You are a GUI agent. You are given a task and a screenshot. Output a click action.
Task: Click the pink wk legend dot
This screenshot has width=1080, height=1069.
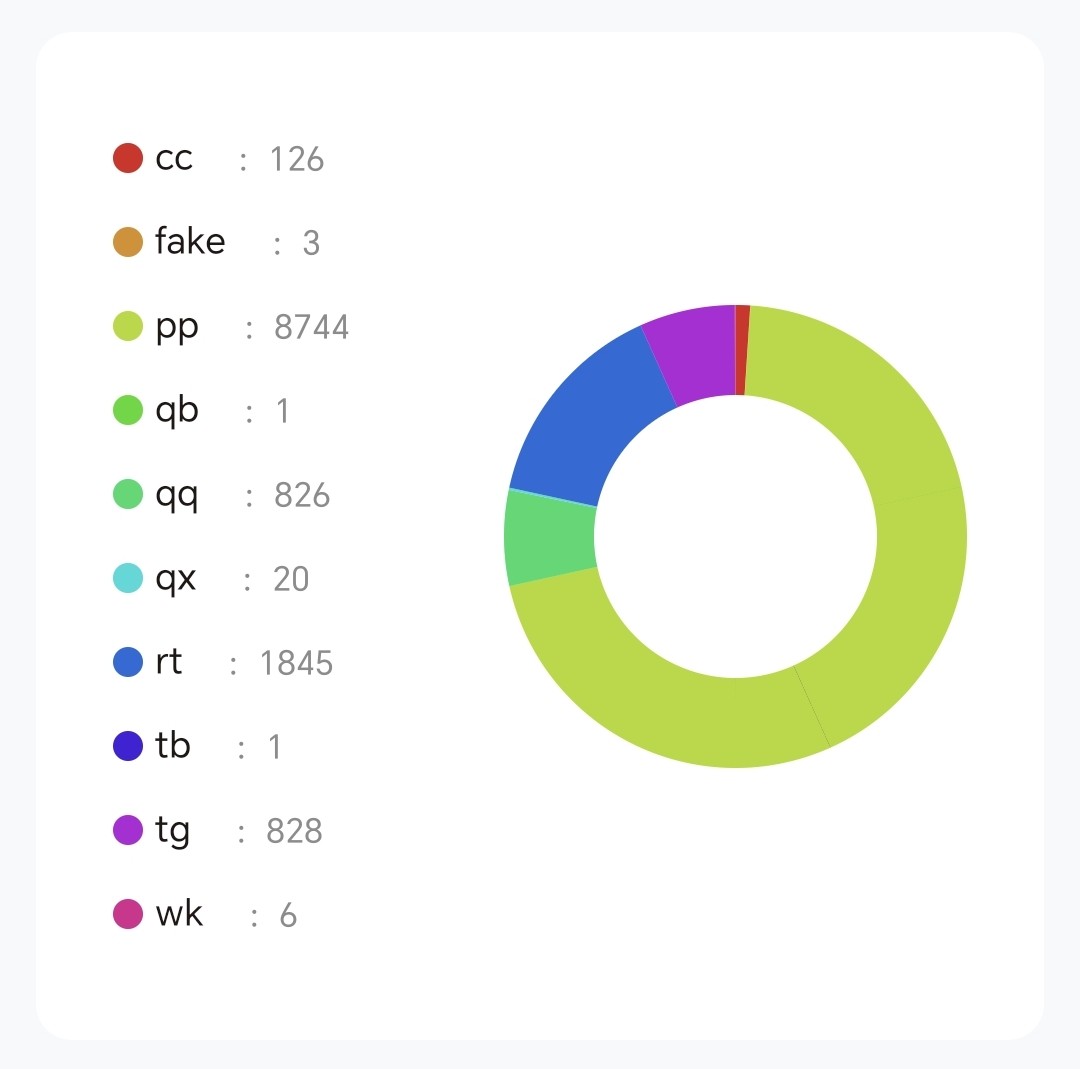pos(128,914)
